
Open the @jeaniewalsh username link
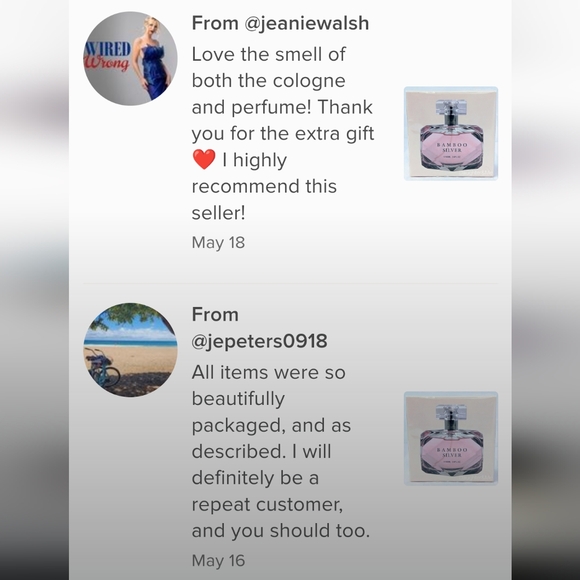pos(307,23)
